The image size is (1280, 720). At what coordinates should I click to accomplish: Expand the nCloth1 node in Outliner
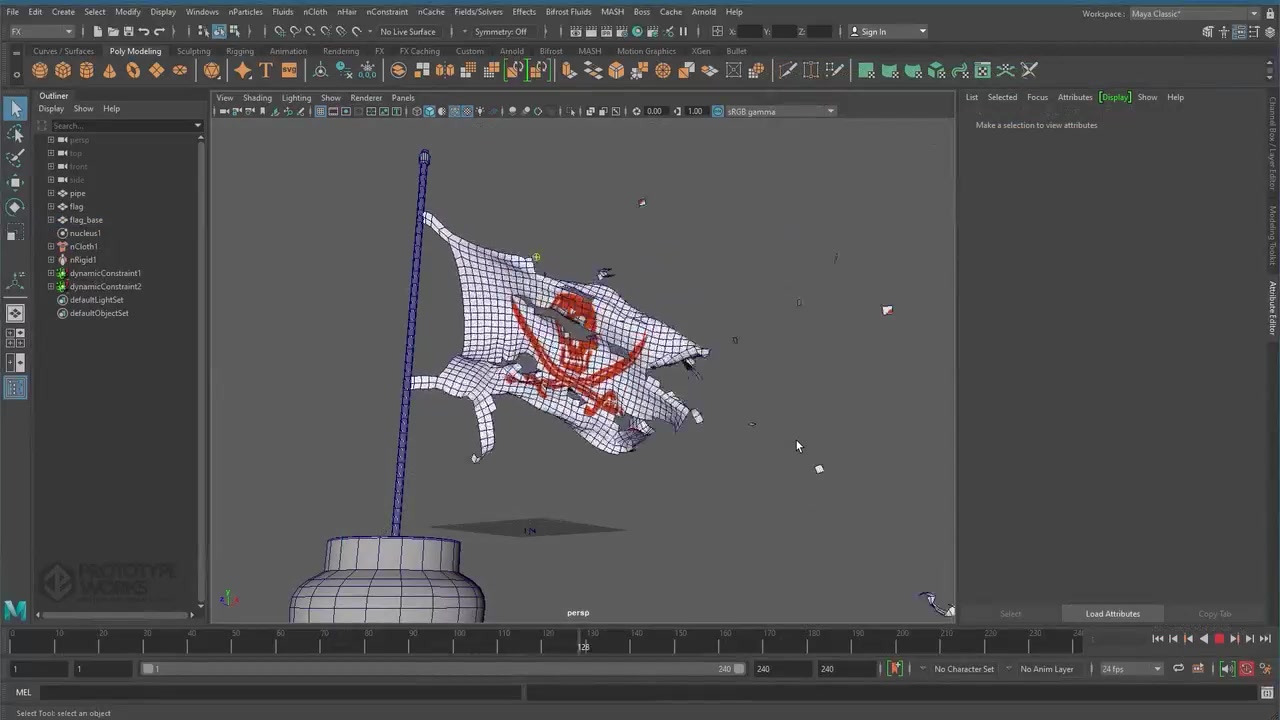tap(51, 246)
